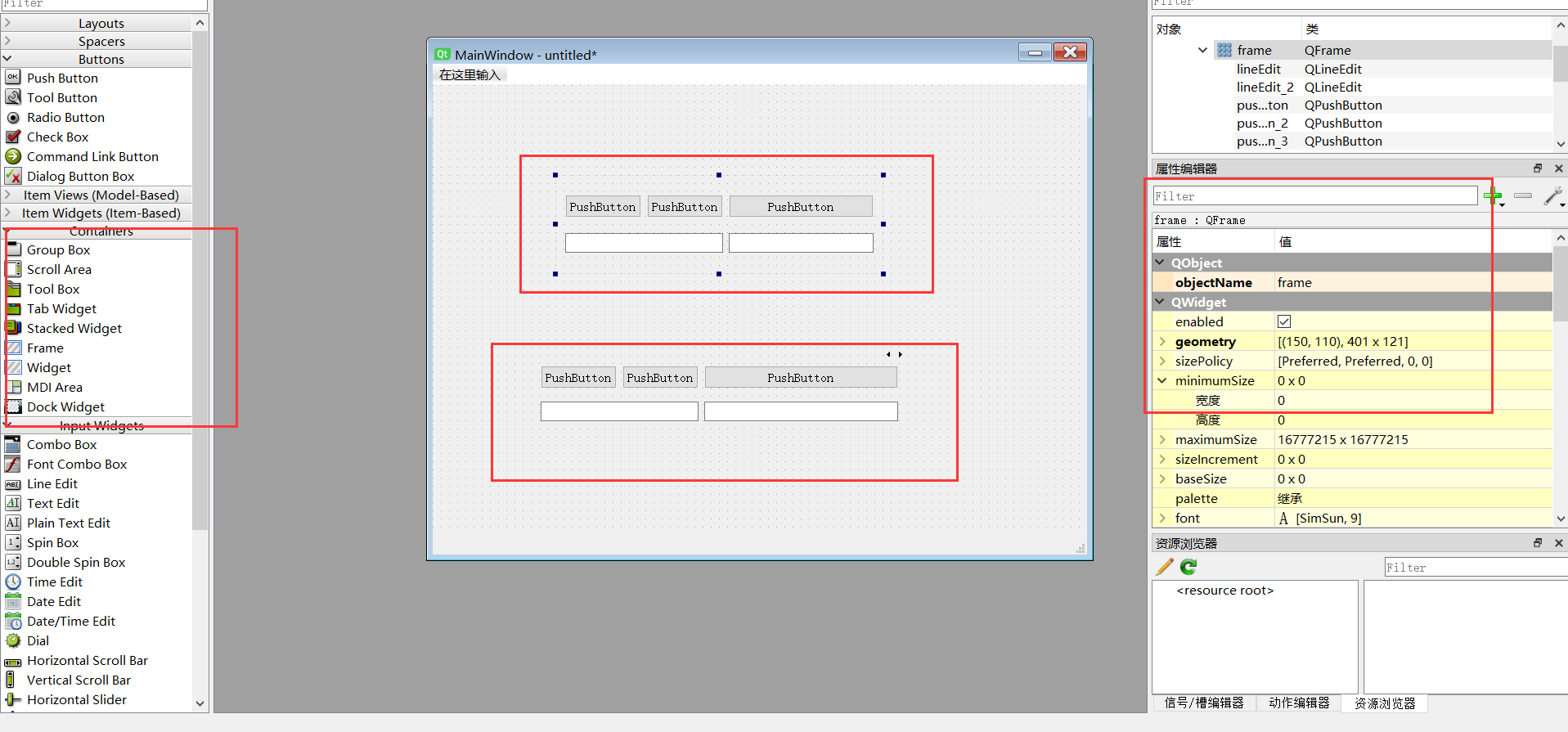The image size is (1568, 732).
Task: Click the minus remove property icon
Action: click(1523, 195)
